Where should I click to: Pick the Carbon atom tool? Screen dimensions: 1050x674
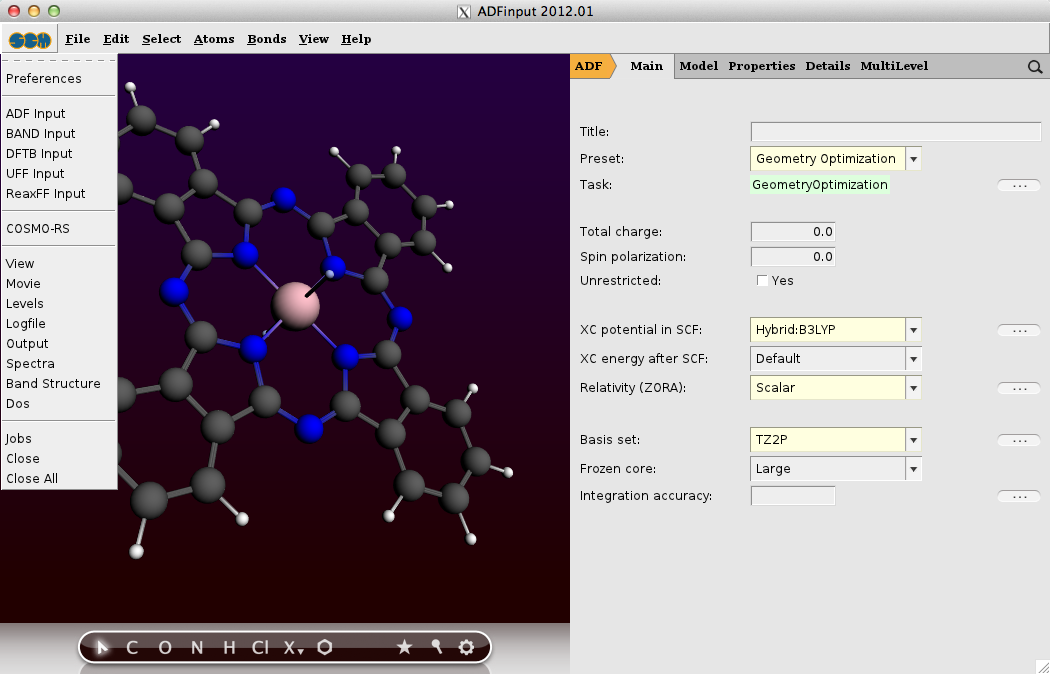[x=132, y=647]
